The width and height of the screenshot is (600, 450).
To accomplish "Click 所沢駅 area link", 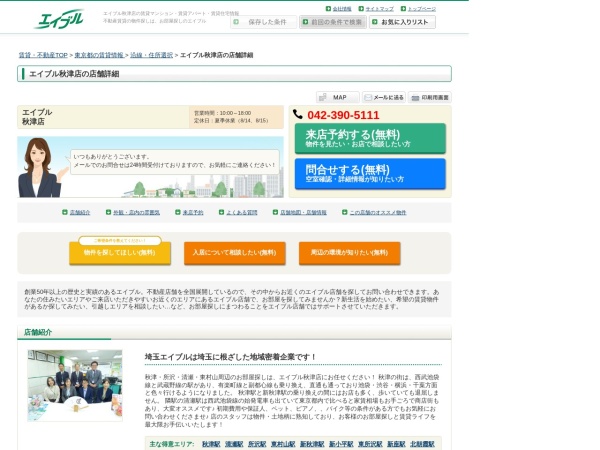I will 257,444.
